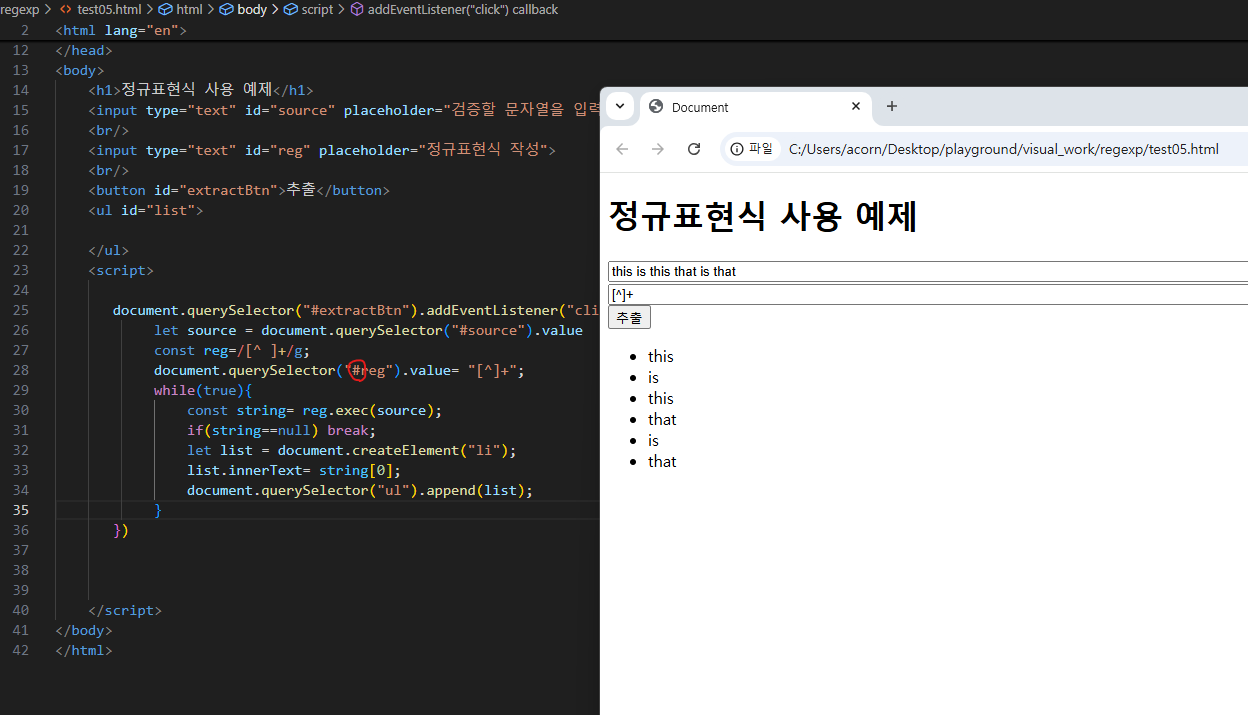Image resolution: width=1248 pixels, height=715 pixels.
Task: Close the Document browser tab
Action: click(x=856, y=106)
